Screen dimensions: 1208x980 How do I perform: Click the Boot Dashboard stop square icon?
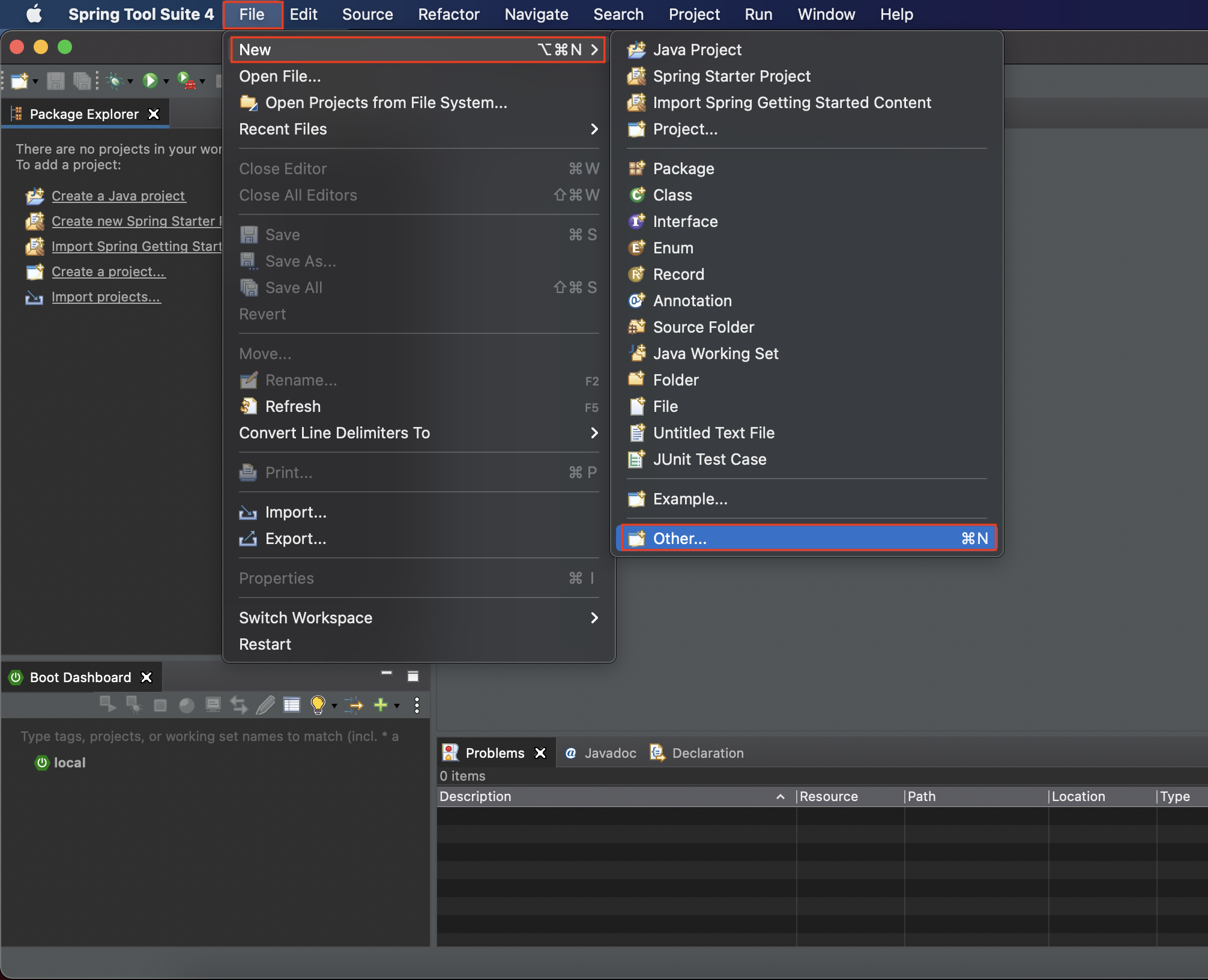(x=160, y=705)
